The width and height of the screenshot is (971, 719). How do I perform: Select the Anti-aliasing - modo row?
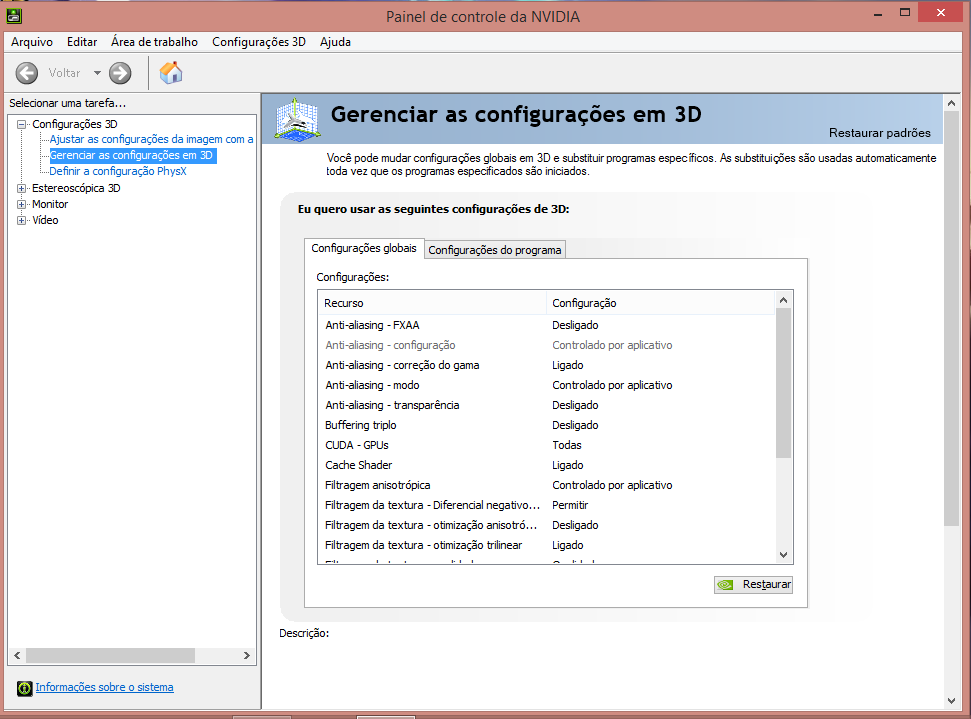546,385
